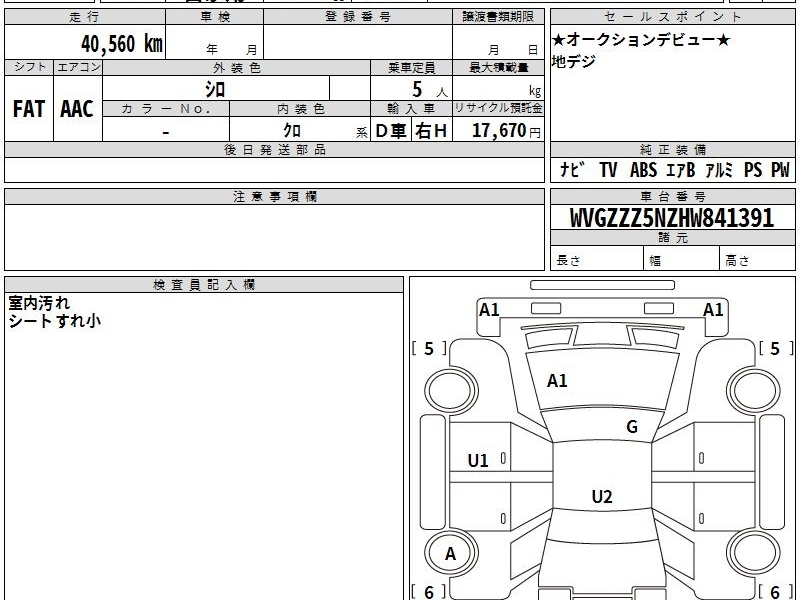Click seating capacity value 5

pyautogui.click(x=417, y=89)
